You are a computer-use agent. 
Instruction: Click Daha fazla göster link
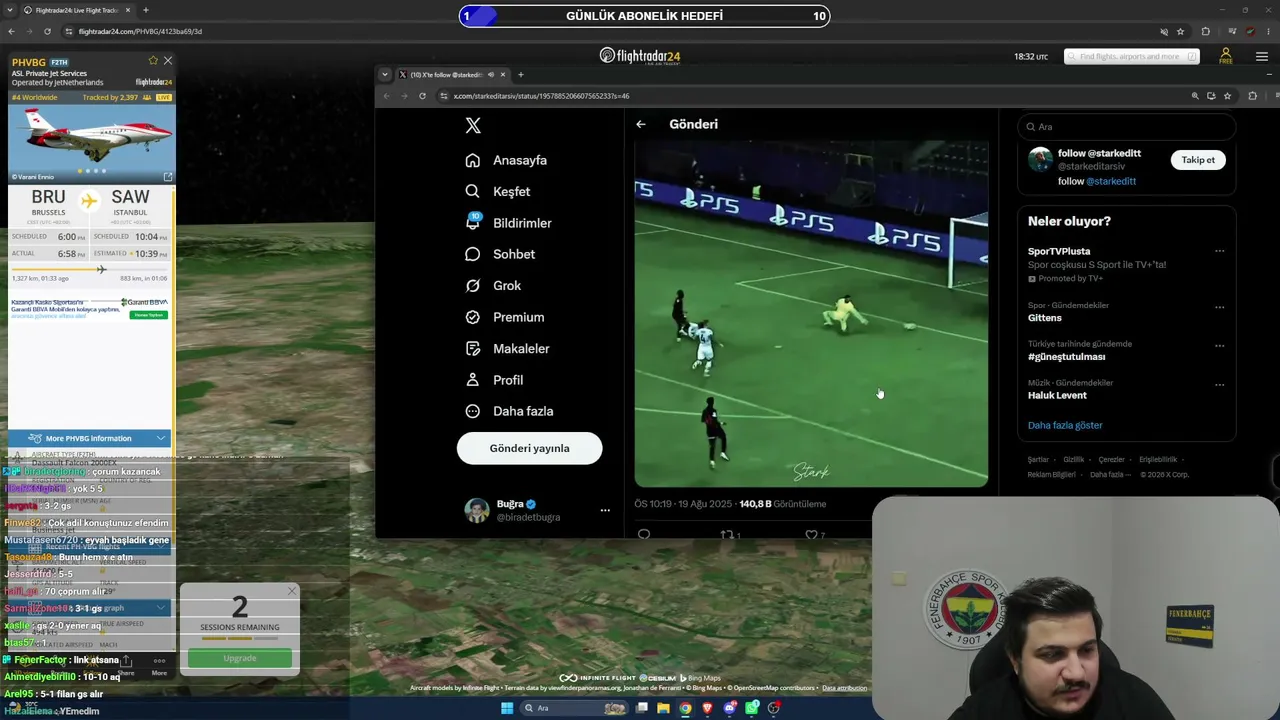pos(1065,425)
